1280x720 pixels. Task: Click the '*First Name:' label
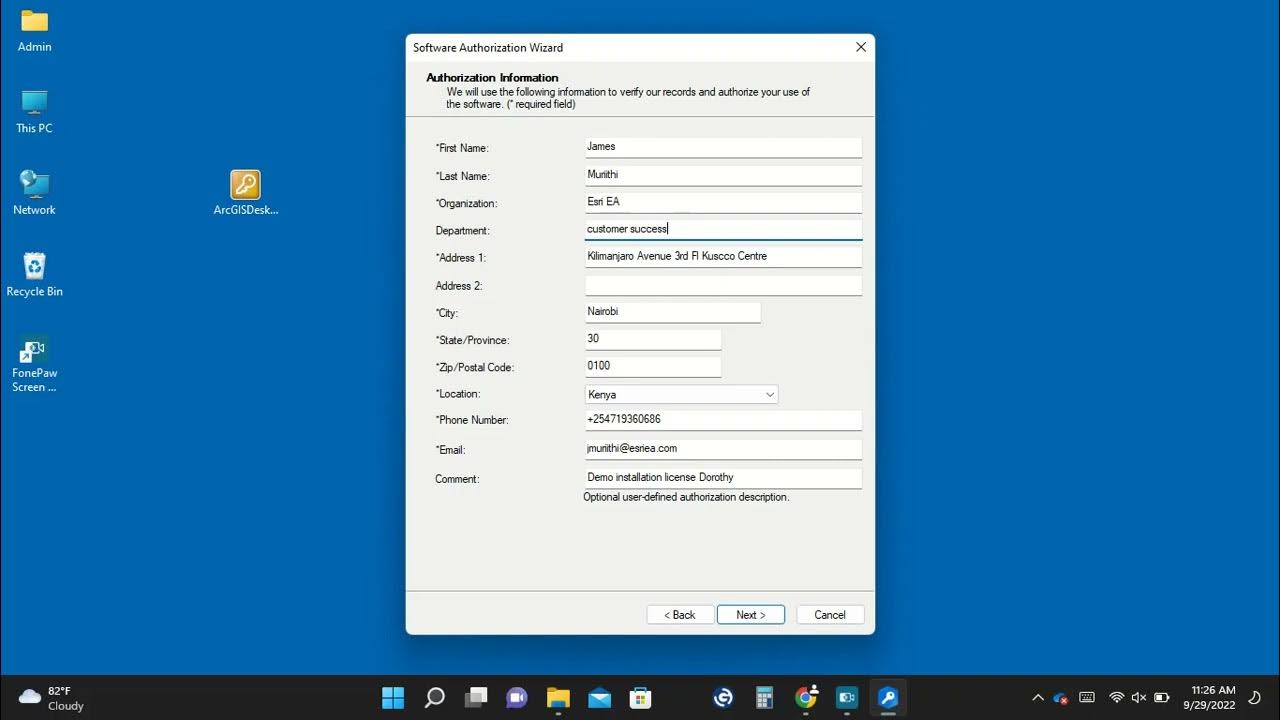click(x=462, y=148)
